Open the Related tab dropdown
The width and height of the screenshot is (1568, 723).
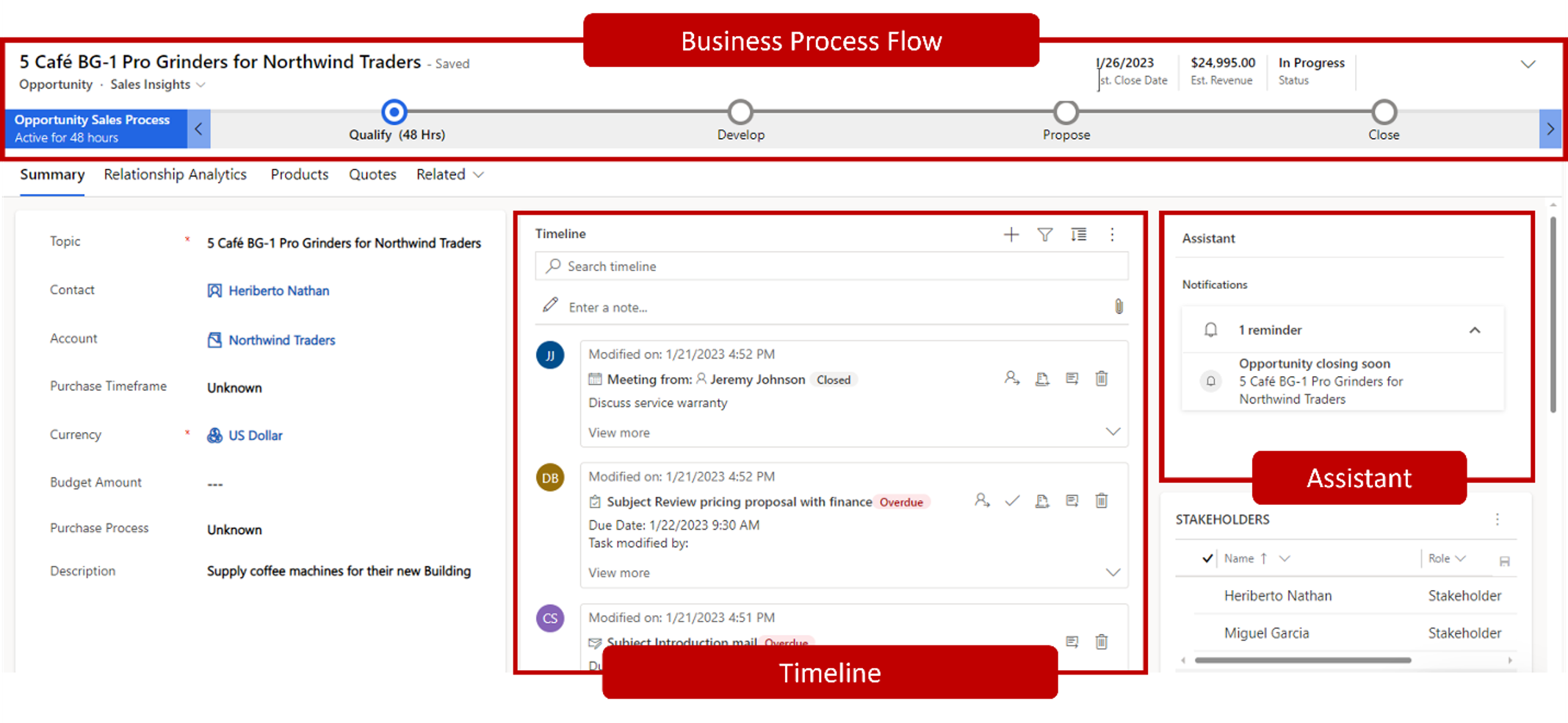click(450, 175)
